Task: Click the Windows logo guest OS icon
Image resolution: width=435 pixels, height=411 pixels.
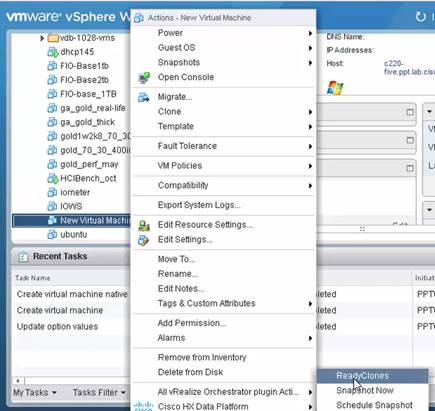Action: tap(335, 88)
